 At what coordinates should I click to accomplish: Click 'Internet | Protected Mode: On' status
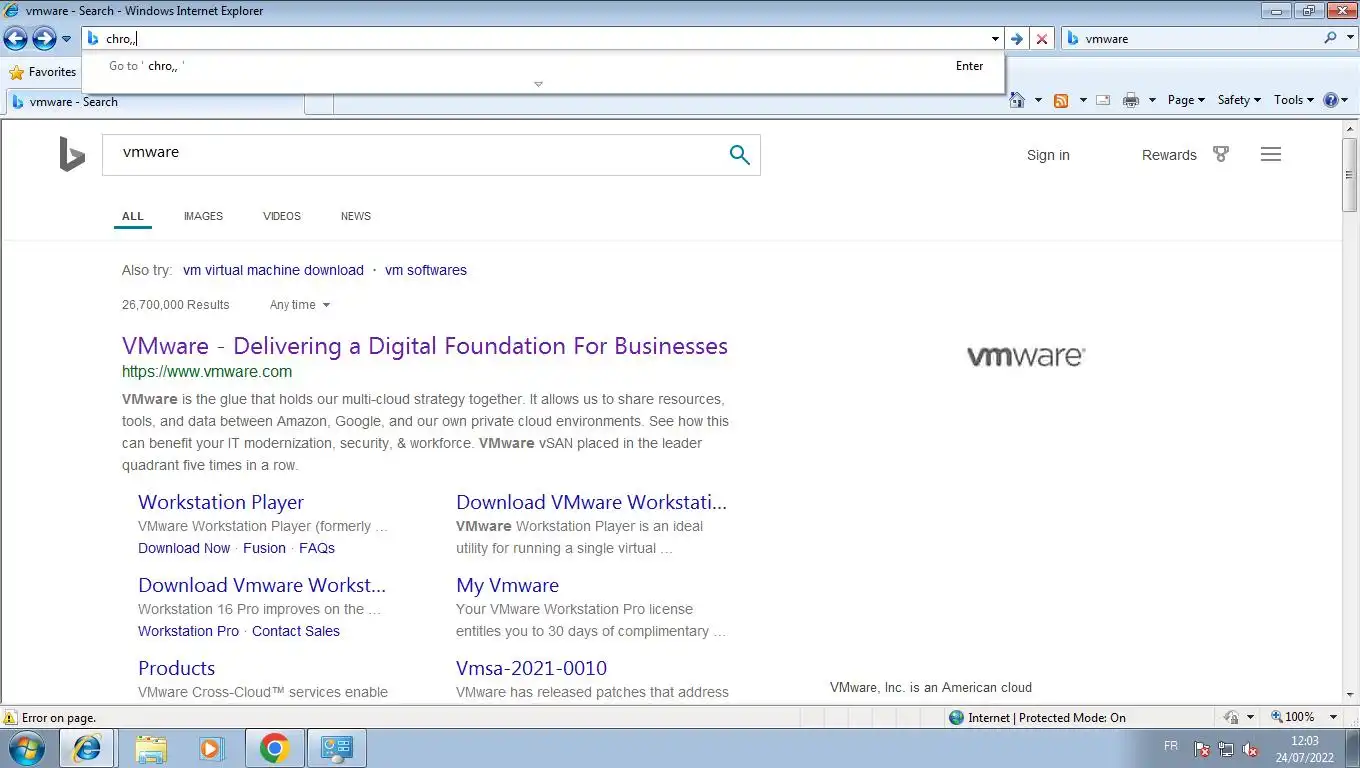click(x=1037, y=718)
